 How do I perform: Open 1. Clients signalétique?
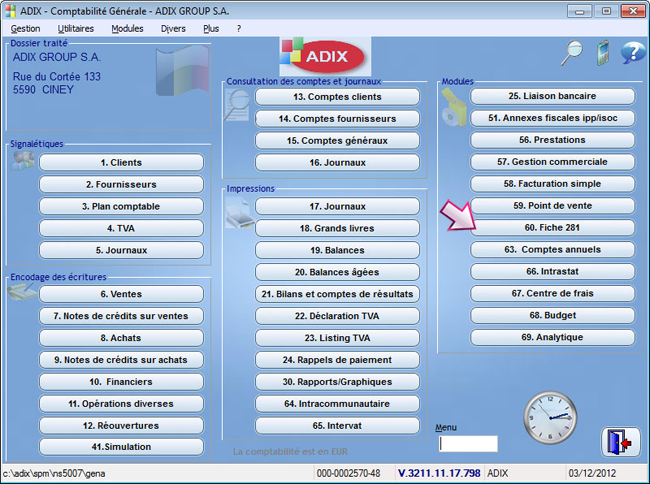[121, 162]
